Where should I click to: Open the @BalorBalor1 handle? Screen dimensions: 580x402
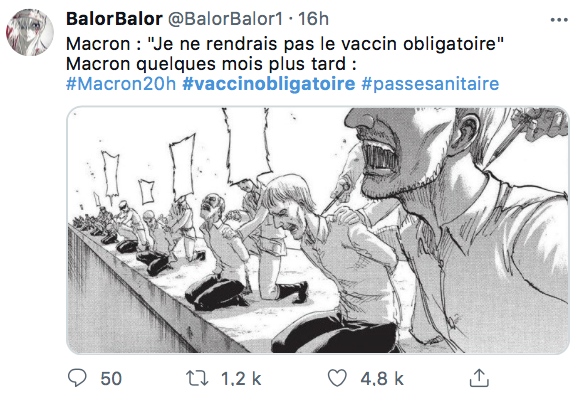(226, 18)
